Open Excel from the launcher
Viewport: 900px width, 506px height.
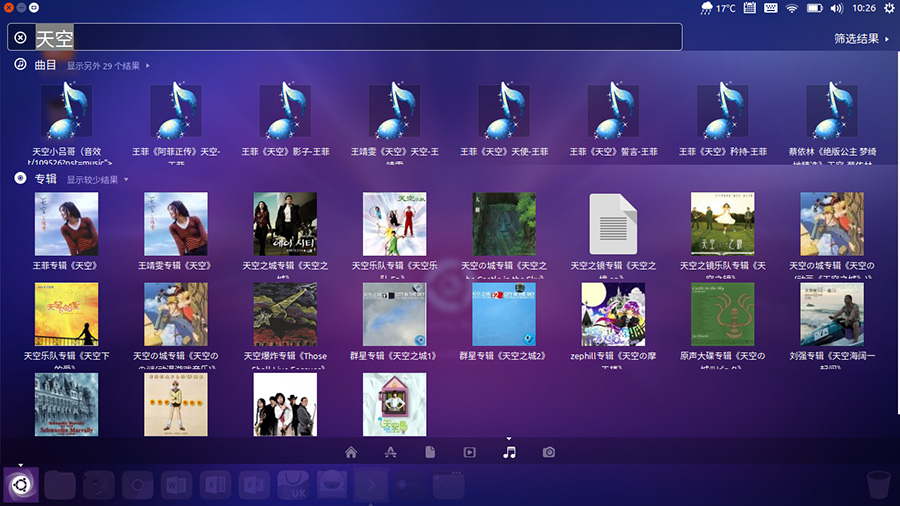(x=215, y=485)
